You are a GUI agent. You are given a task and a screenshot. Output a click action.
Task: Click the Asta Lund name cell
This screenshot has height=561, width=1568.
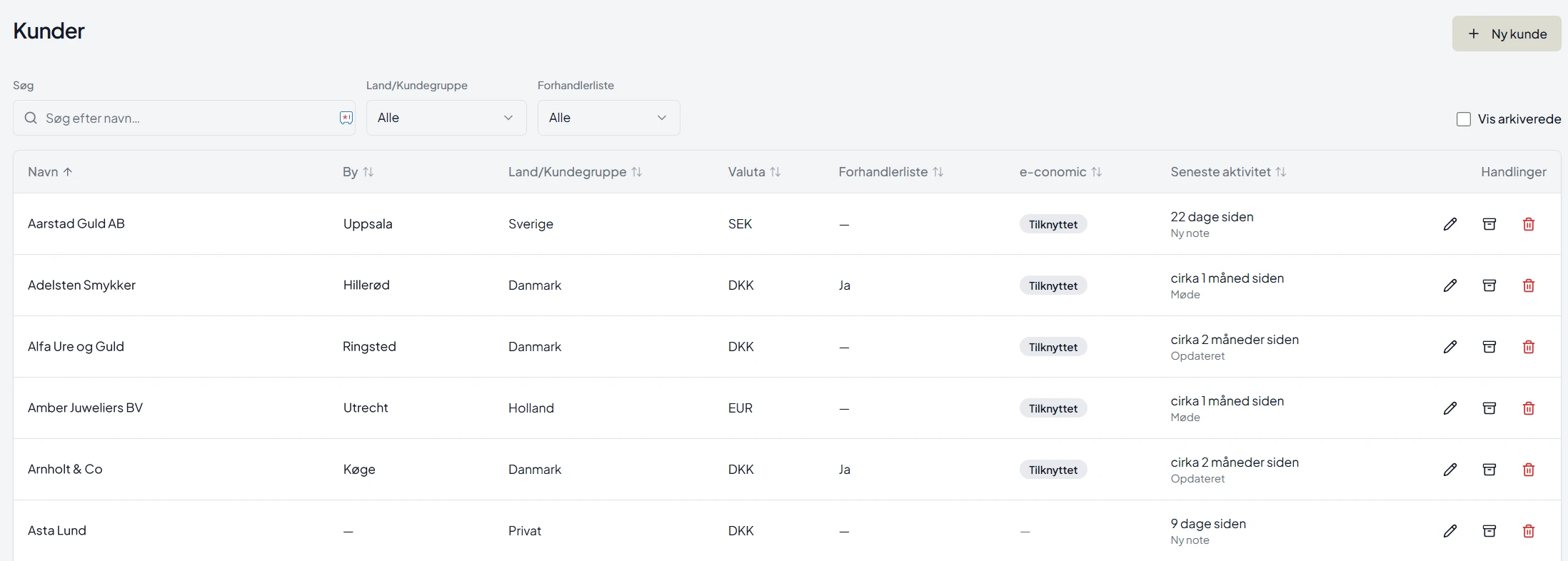click(57, 530)
